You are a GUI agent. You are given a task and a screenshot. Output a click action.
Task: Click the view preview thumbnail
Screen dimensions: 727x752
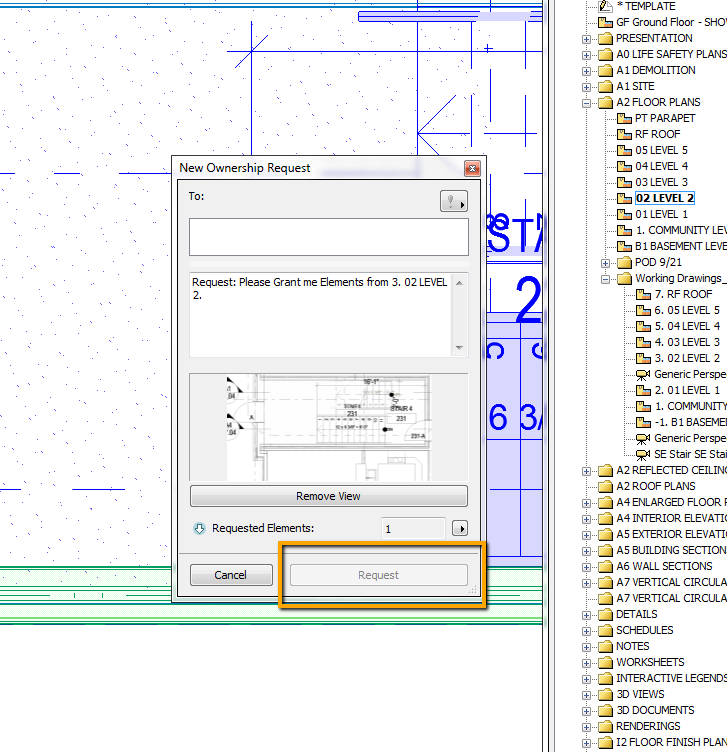(328, 427)
